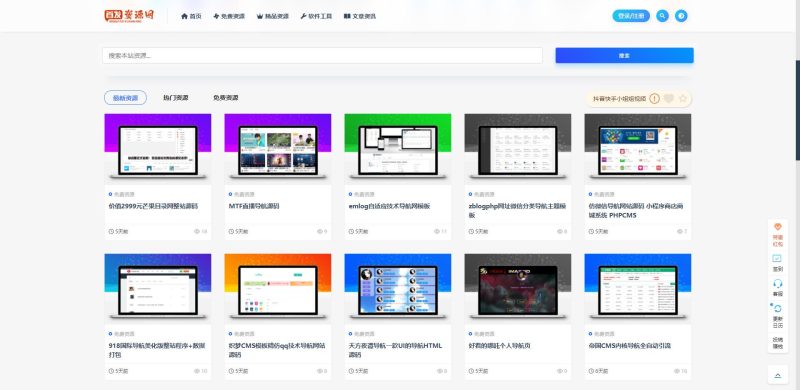800x390 pixels.
Task: Click the blue login/register button
Action: tap(631, 16)
